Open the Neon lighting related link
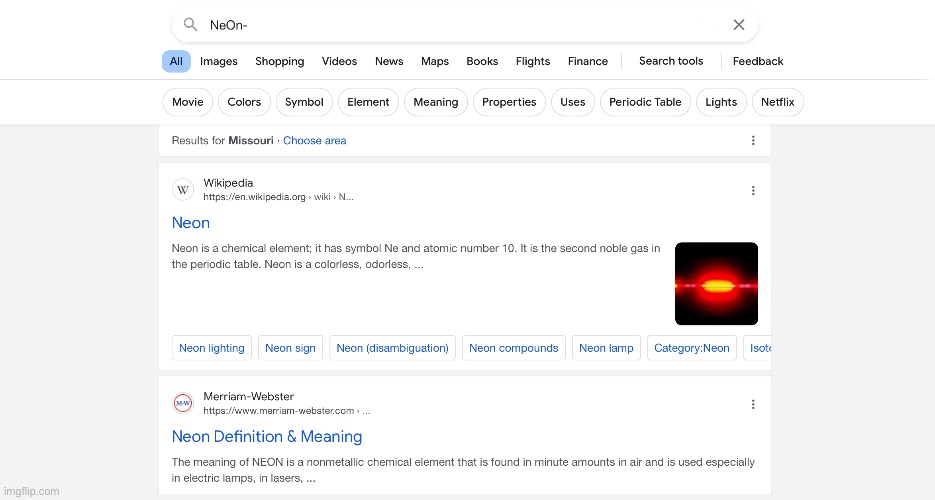 (x=212, y=348)
